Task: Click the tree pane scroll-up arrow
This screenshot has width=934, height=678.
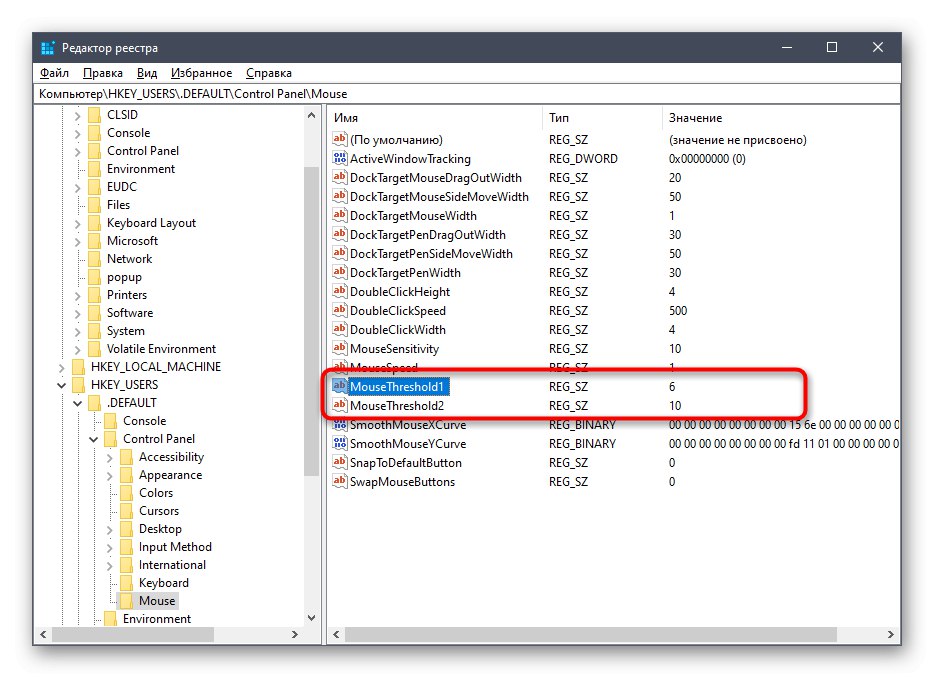Action: (x=312, y=115)
